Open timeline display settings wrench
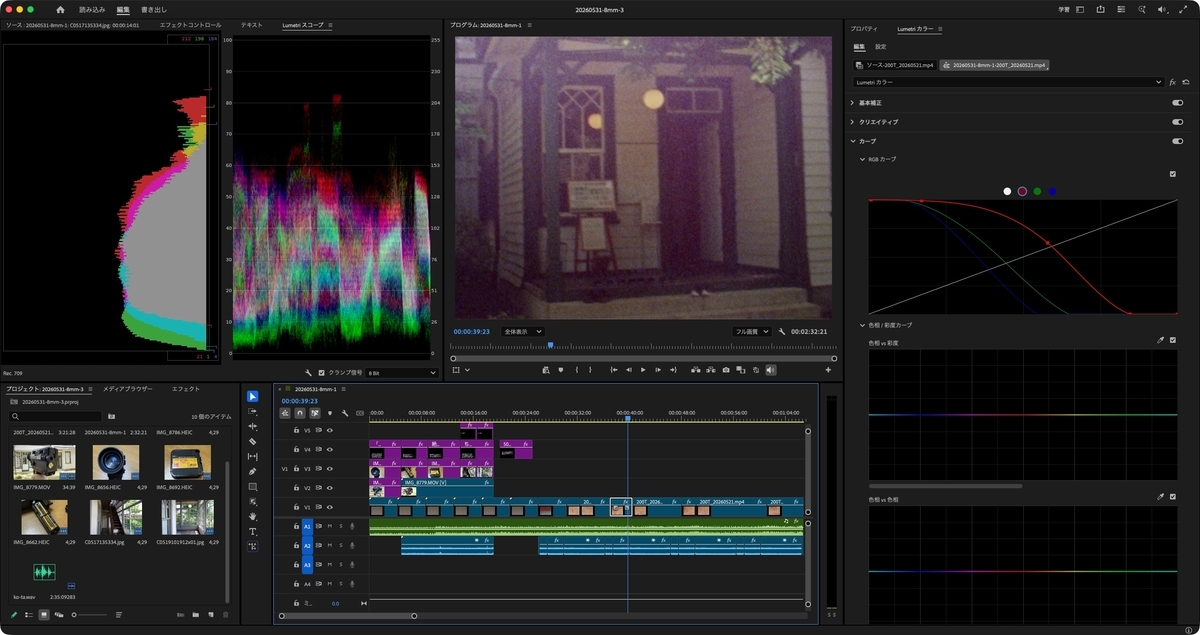This screenshot has width=1200, height=635. click(x=345, y=412)
